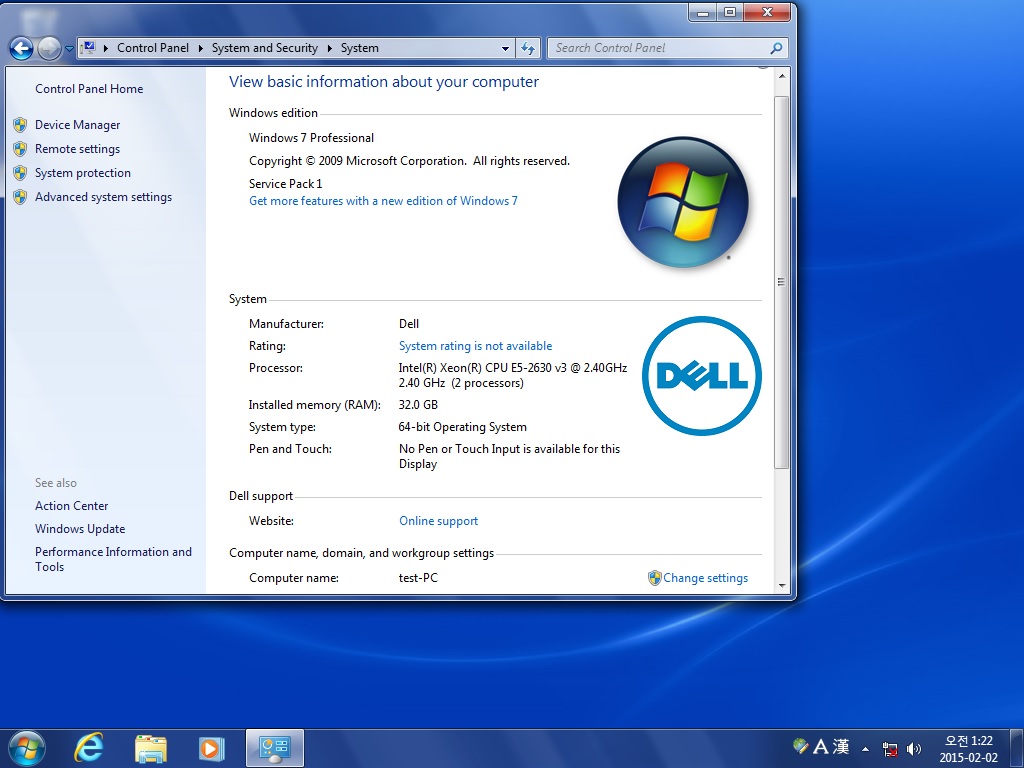This screenshot has width=1024, height=768.
Task: Select System and Security breadcrumb
Action: pos(264,48)
